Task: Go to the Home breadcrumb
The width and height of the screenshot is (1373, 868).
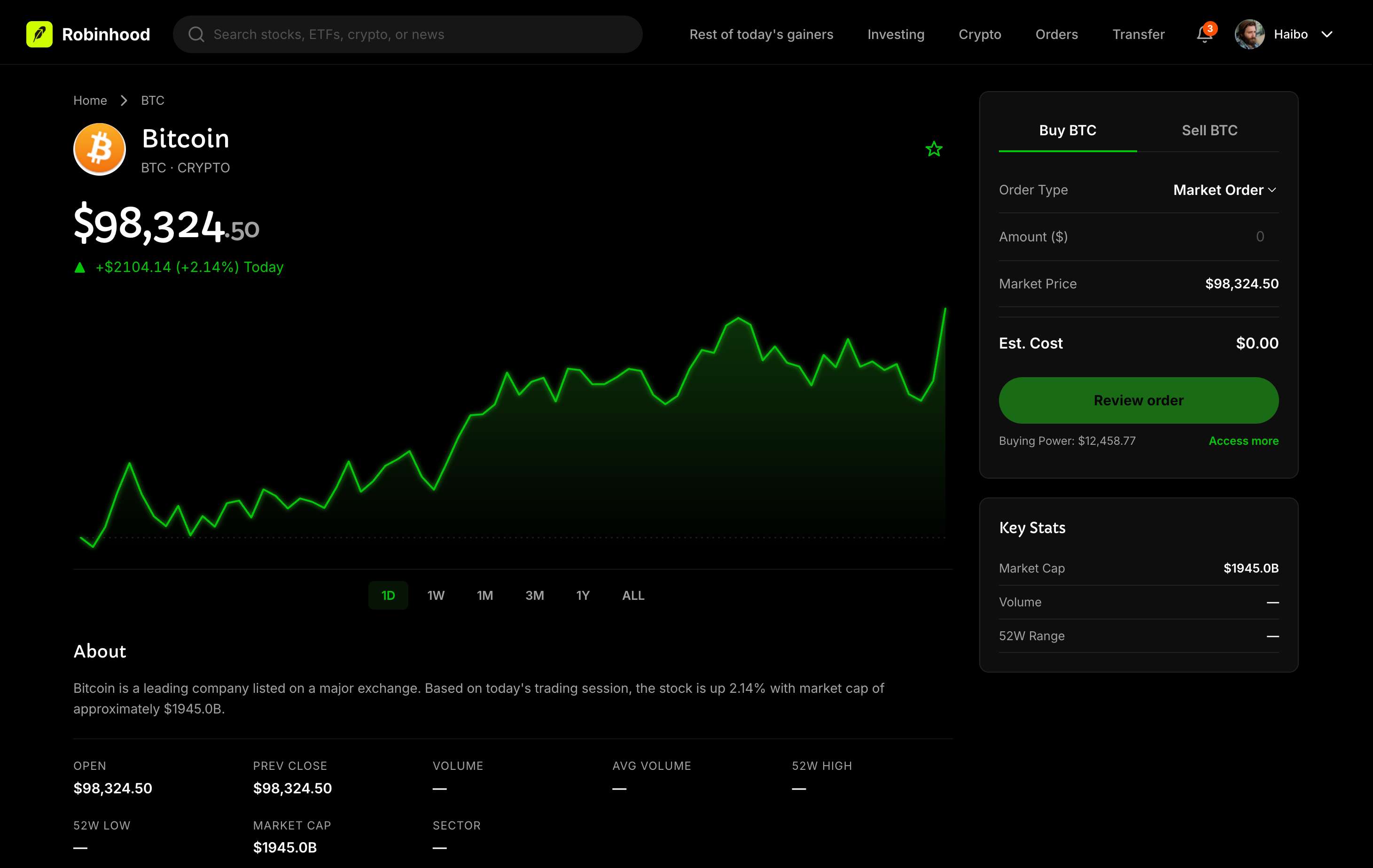Action: [90, 101]
